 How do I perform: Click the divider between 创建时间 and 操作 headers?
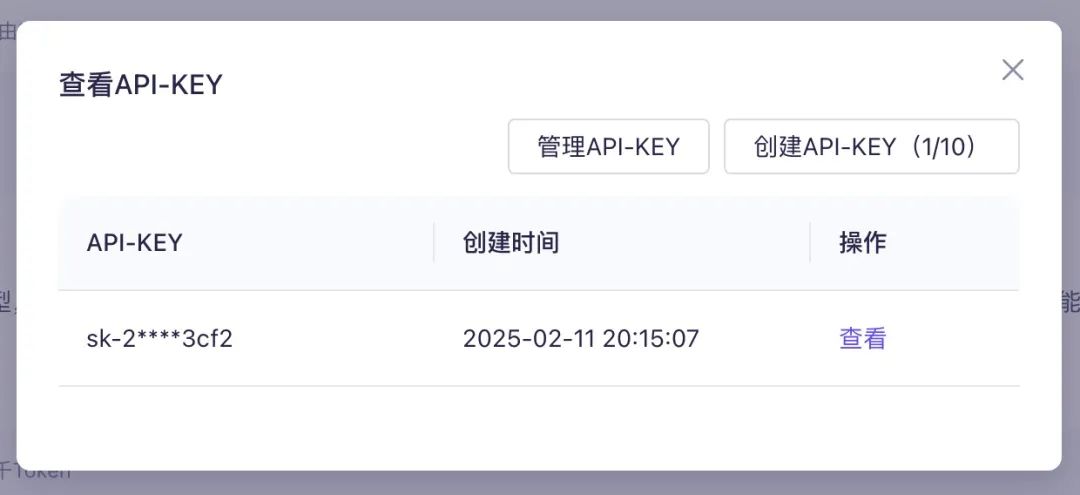pos(810,242)
